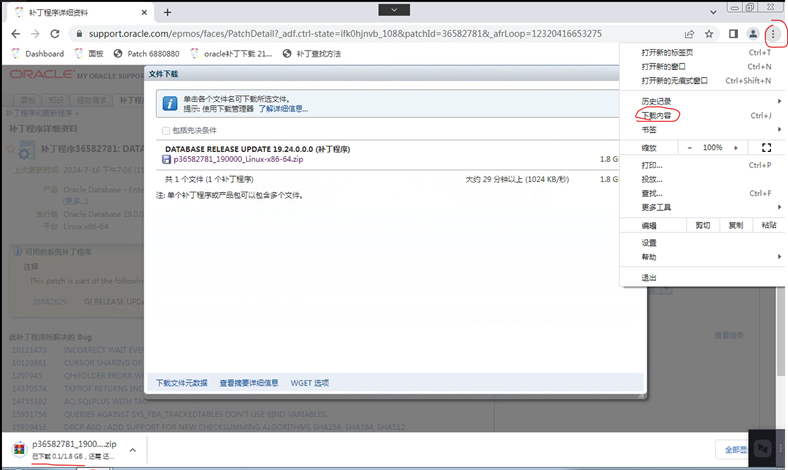The image size is (788, 470).
Task: Open the 了解详细信息 link
Action: coord(283,109)
